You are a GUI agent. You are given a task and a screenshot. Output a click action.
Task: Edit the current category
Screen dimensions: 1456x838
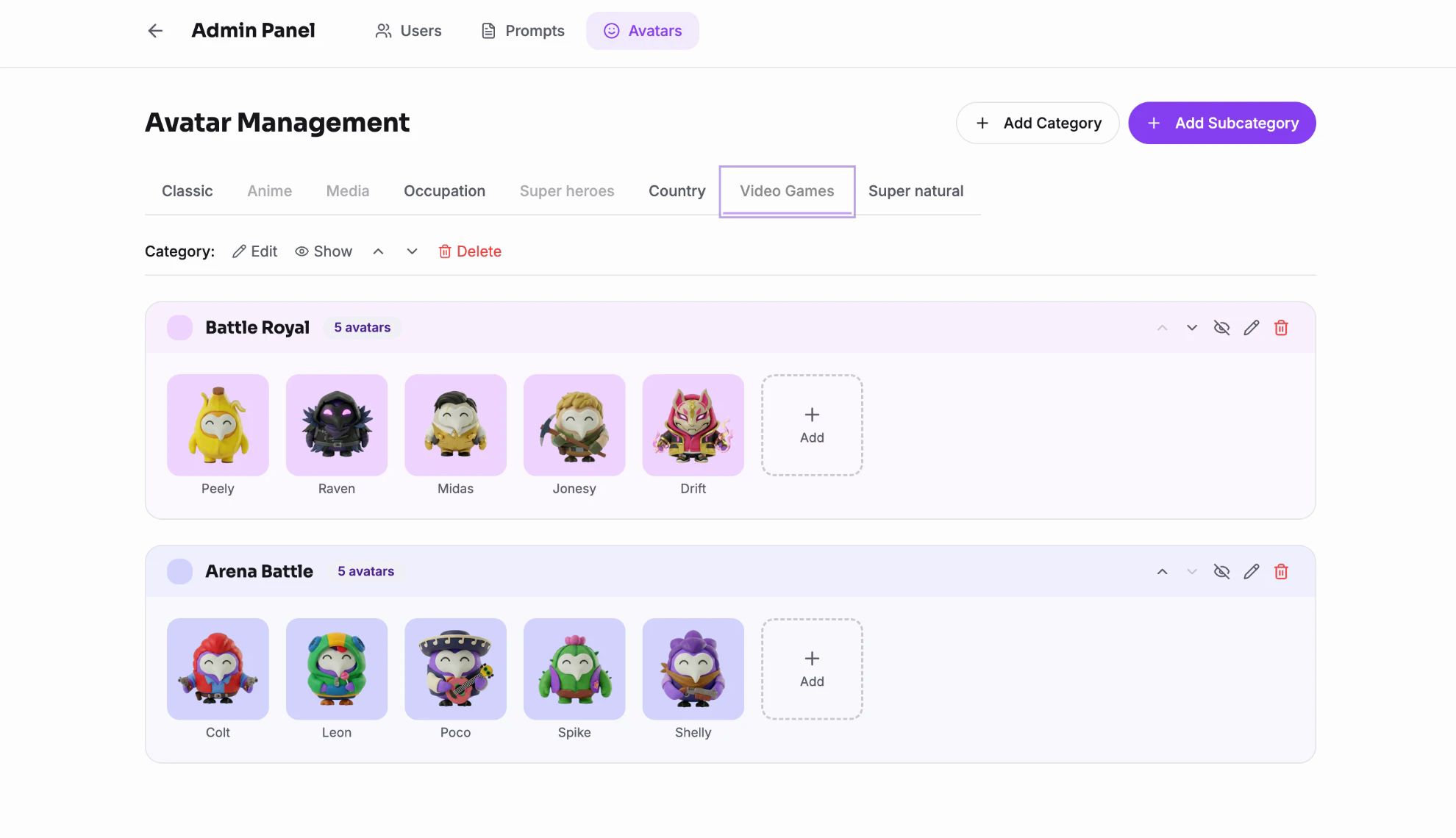click(x=254, y=251)
